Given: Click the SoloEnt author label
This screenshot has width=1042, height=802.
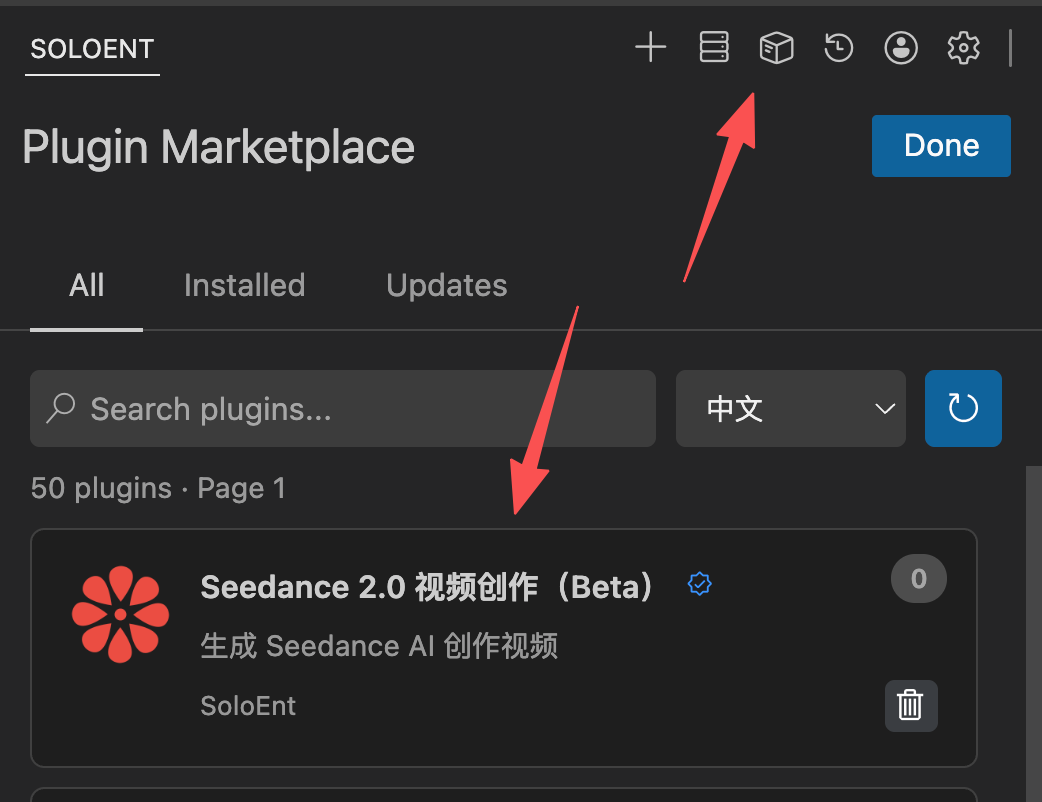Looking at the screenshot, I should 248,706.
